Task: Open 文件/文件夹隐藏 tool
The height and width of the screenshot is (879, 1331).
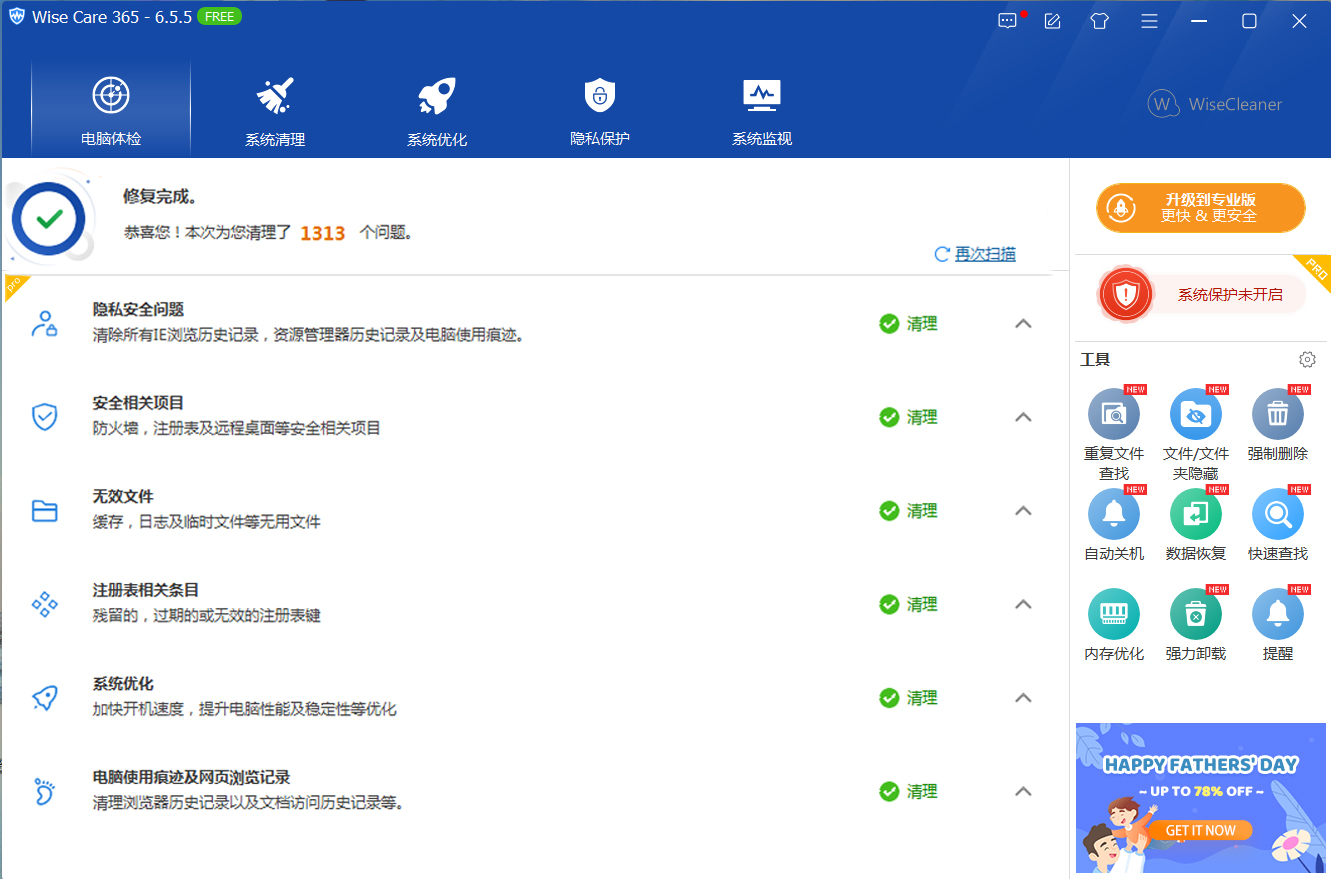Action: pos(1196,436)
